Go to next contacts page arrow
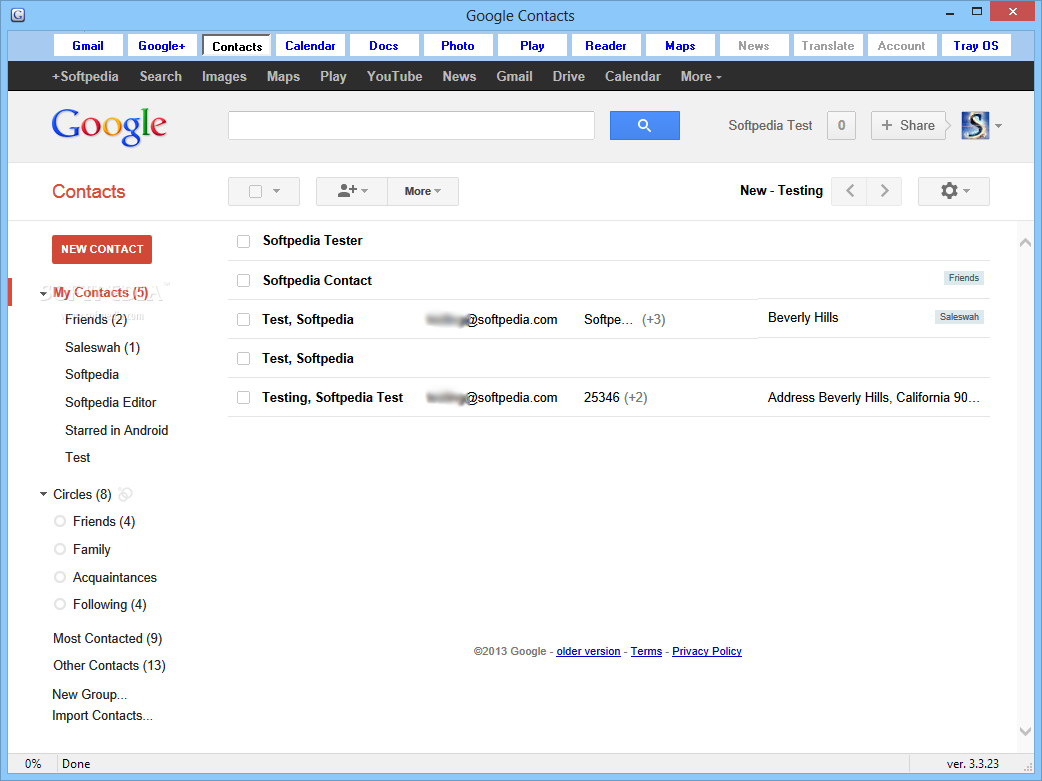Viewport: 1042px width, 781px height. (884, 191)
